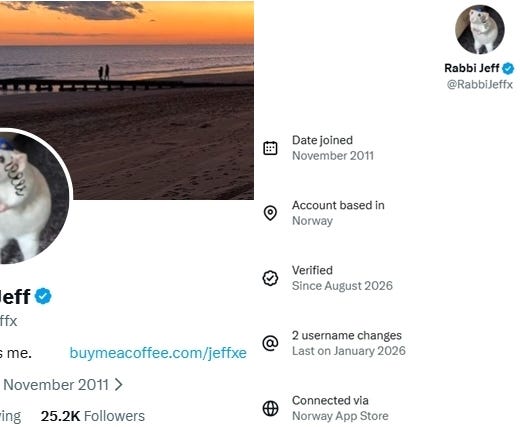Image resolution: width=520 pixels, height=427 pixels.
Task: Click the @ icon next to username changes
Action: click(x=270, y=343)
